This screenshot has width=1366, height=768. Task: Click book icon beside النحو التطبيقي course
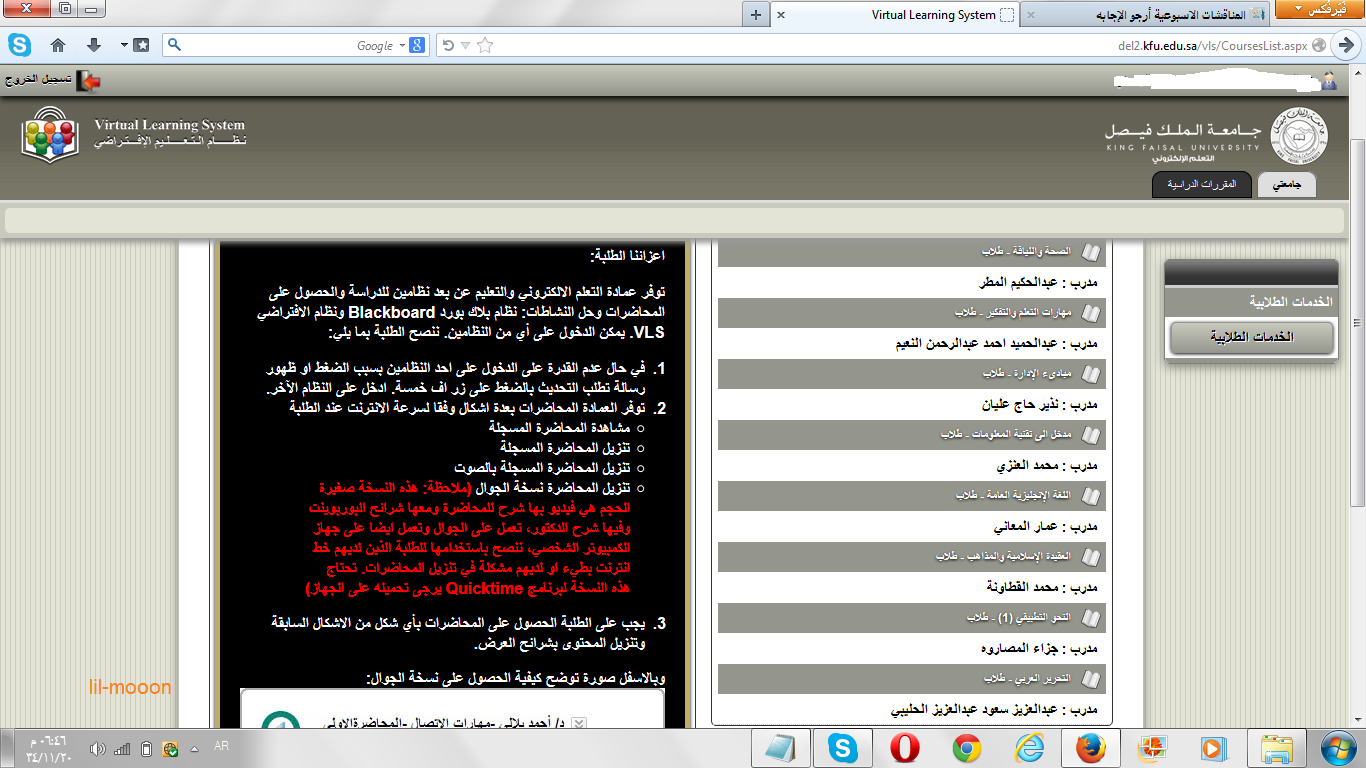(1089, 617)
